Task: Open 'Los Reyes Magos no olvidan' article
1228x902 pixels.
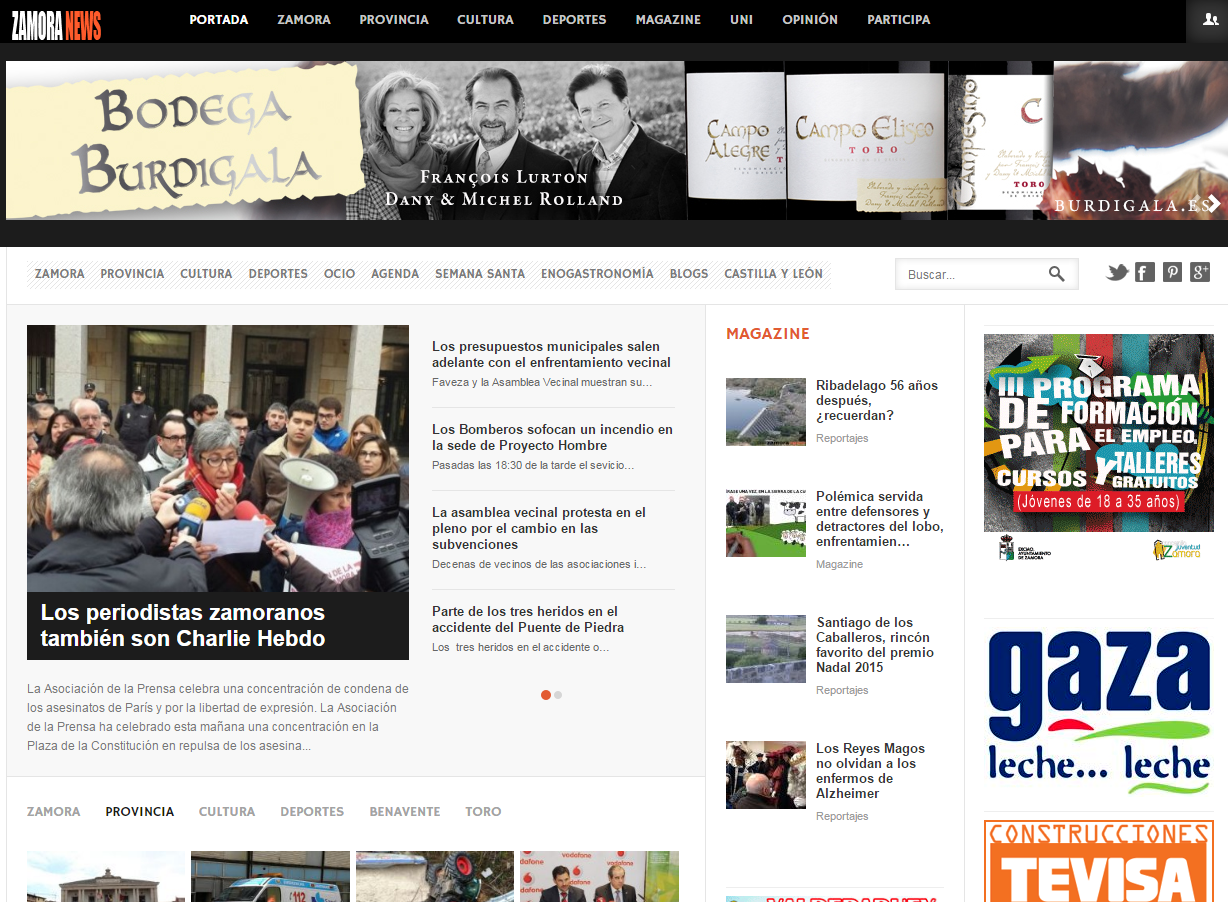Action: pyautogui.click(x=870, y=771)
